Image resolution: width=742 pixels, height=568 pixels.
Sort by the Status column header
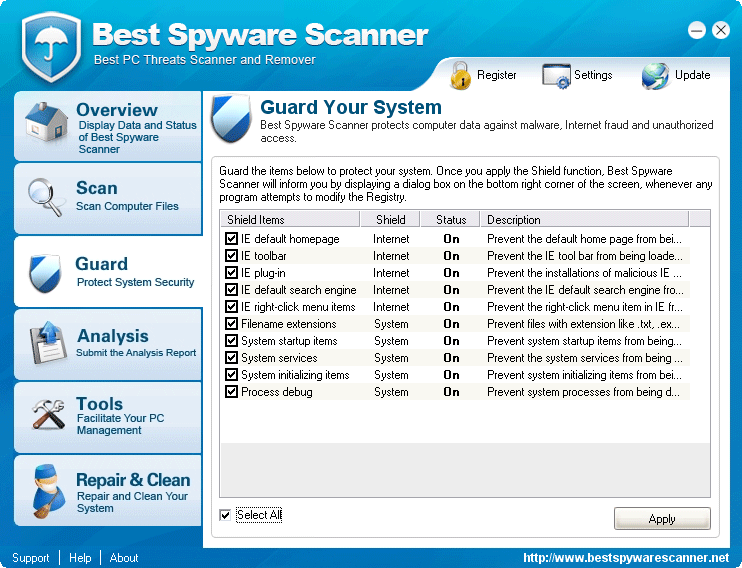click(x=450, y=220)
